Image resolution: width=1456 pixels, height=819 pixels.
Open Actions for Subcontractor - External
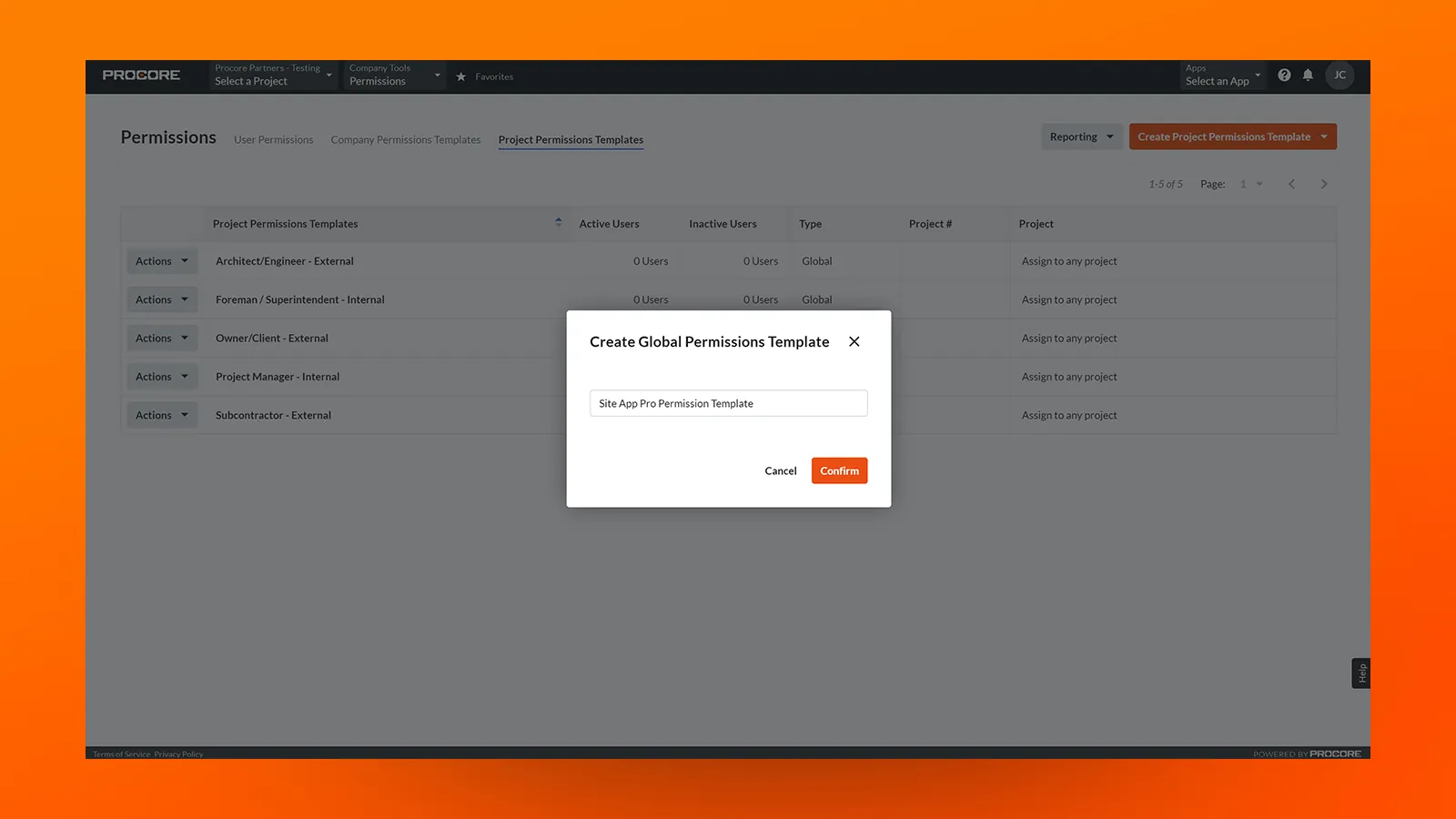pos(161,415)
